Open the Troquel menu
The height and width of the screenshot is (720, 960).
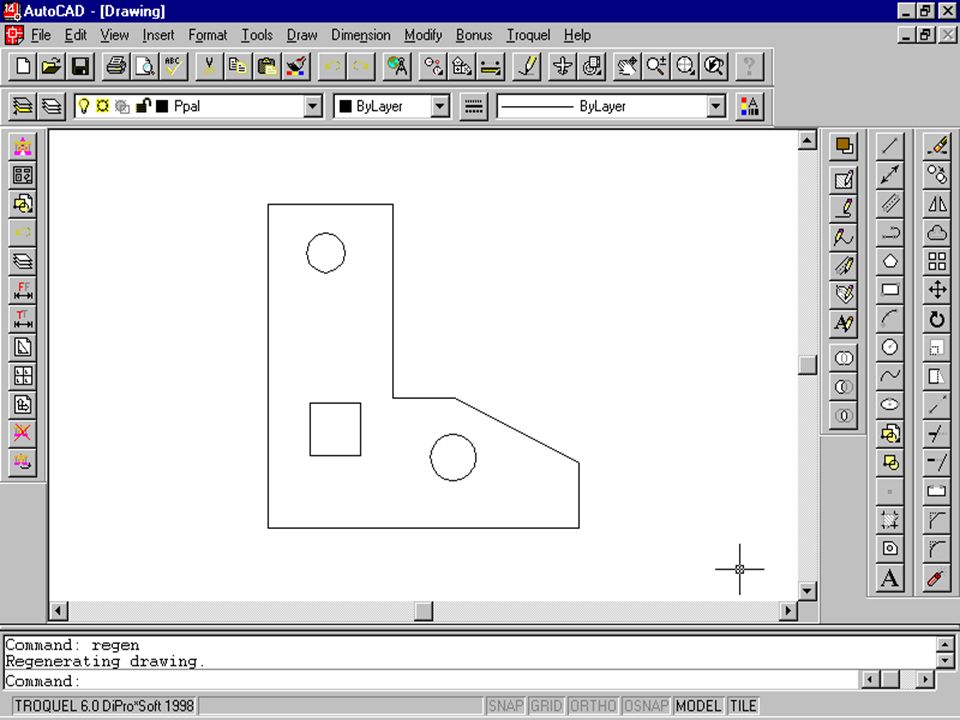pos(528,35)
